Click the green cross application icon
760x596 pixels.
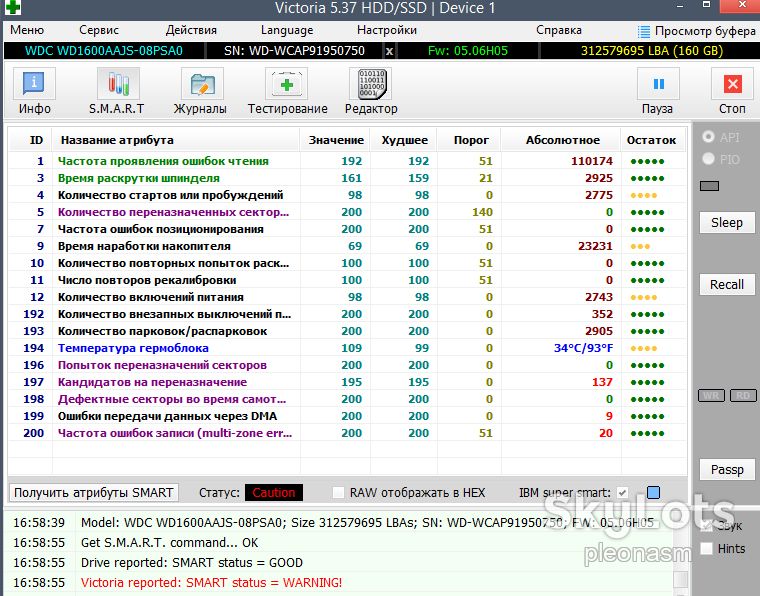click(13, 7)
